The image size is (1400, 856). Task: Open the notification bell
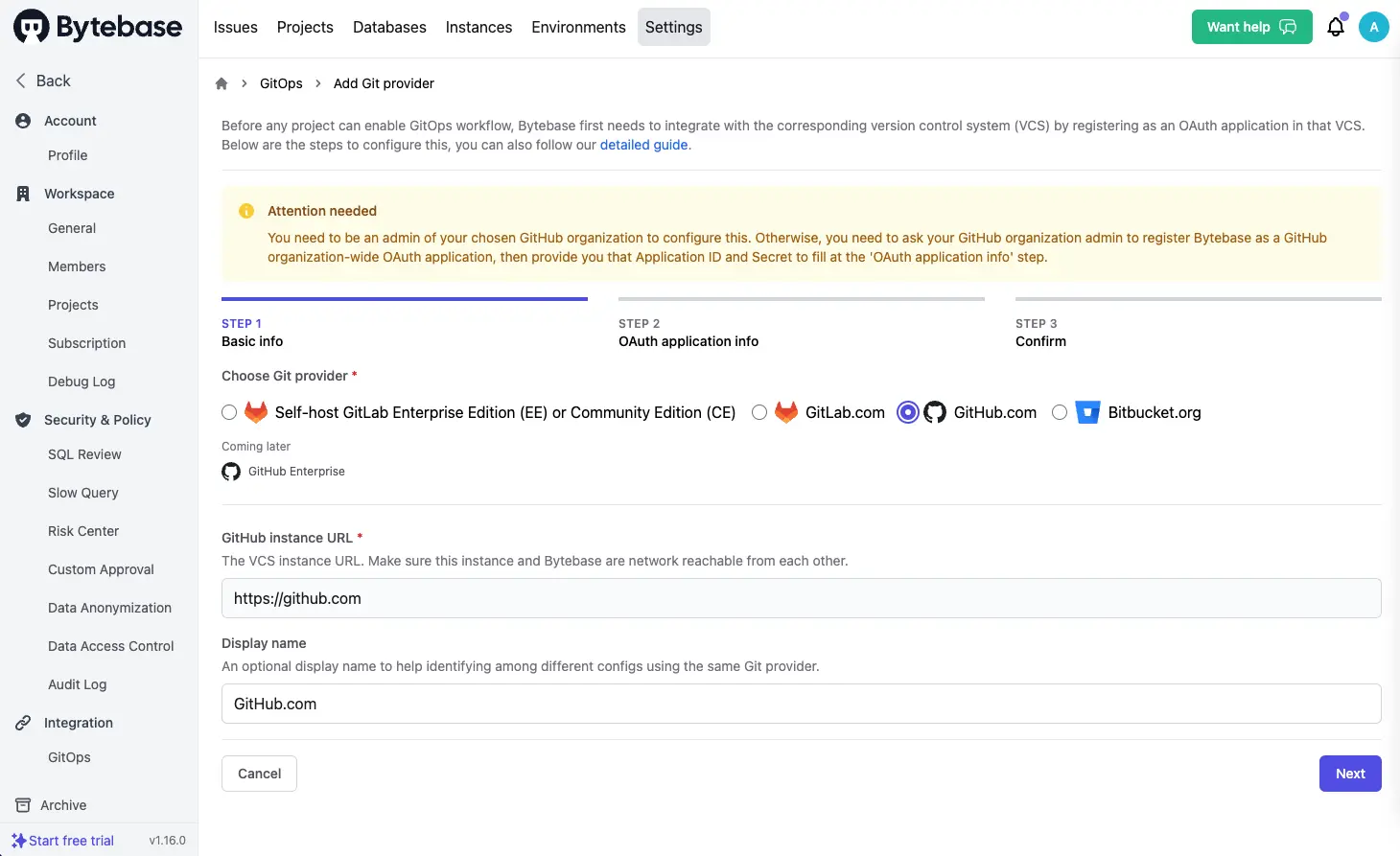(1336, 27)
